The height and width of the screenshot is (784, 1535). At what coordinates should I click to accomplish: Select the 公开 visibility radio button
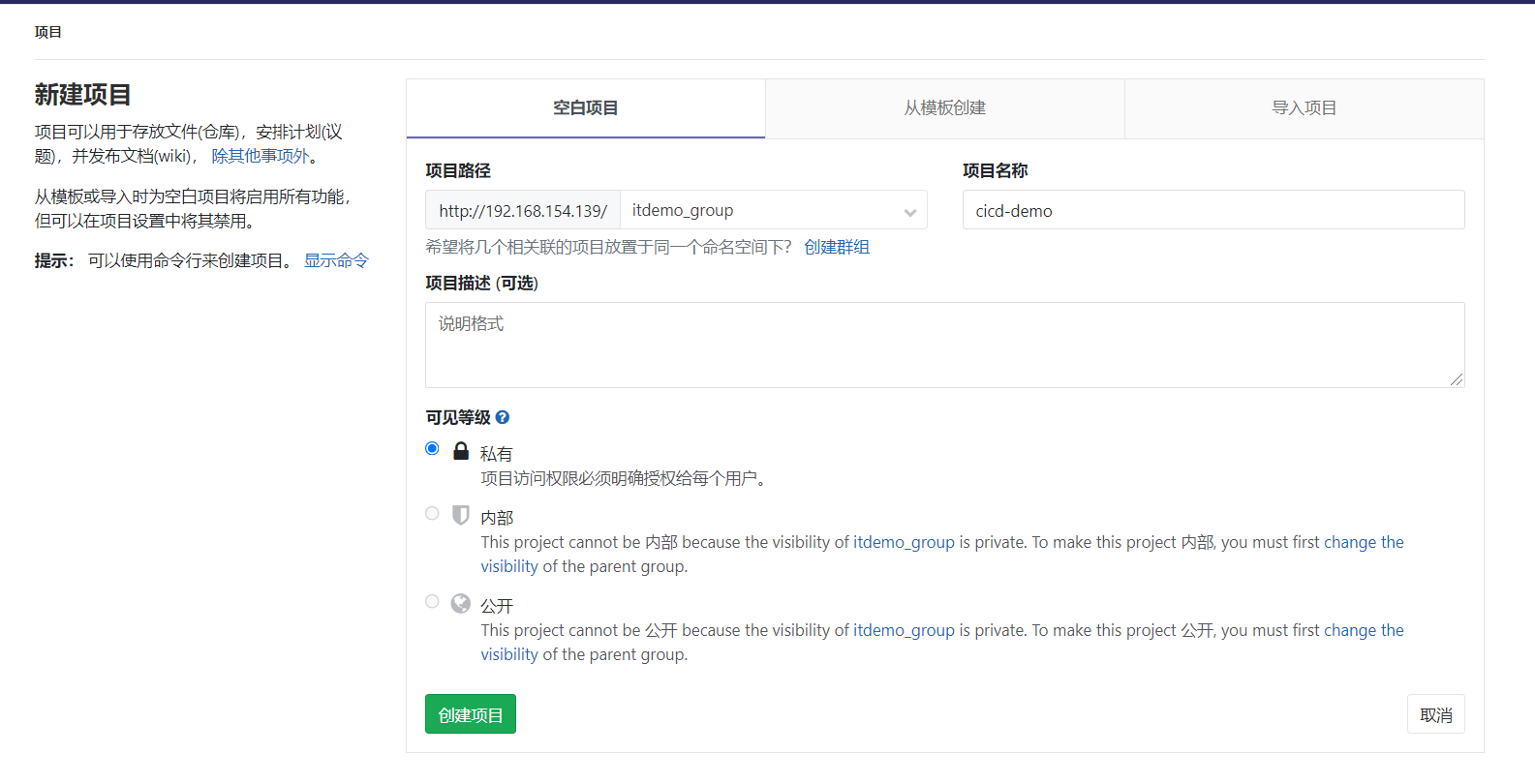coord(432,601)
